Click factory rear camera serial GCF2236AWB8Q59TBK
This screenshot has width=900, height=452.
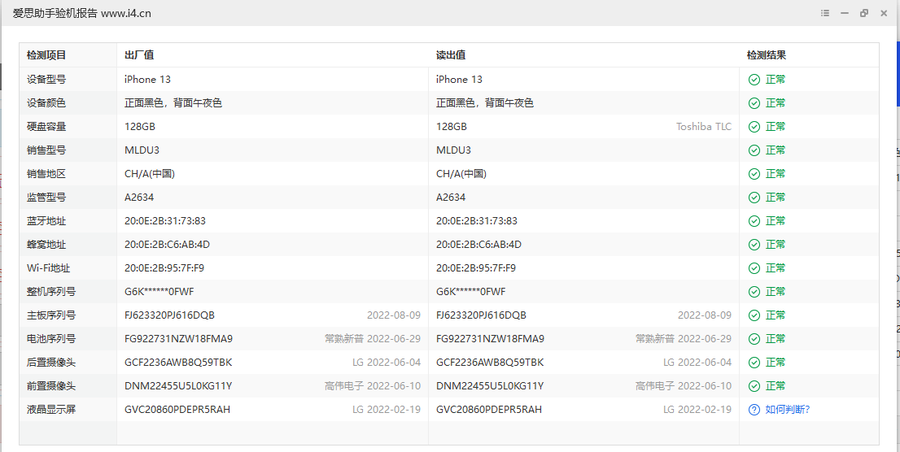pos(178,362)
